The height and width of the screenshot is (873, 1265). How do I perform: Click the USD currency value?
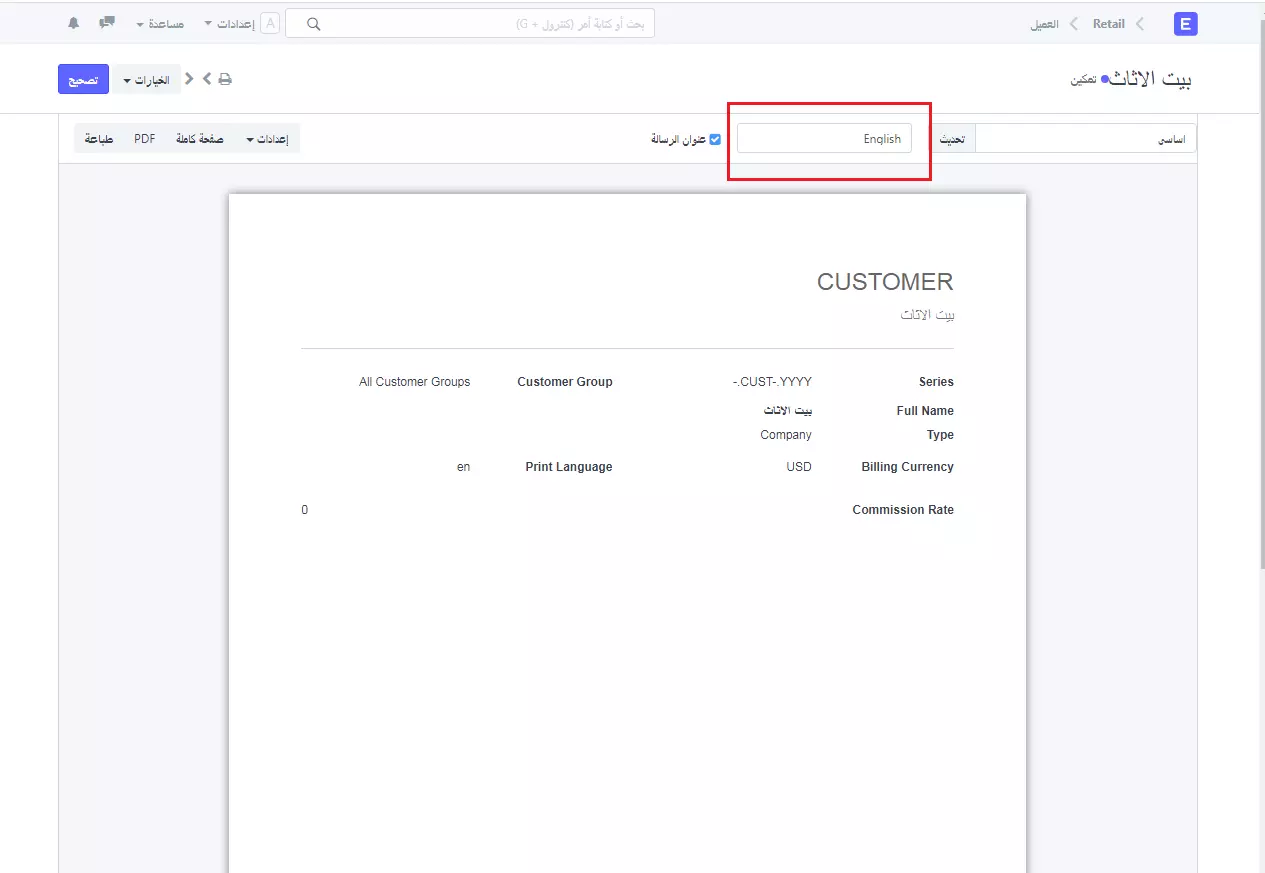click(799, 467)
